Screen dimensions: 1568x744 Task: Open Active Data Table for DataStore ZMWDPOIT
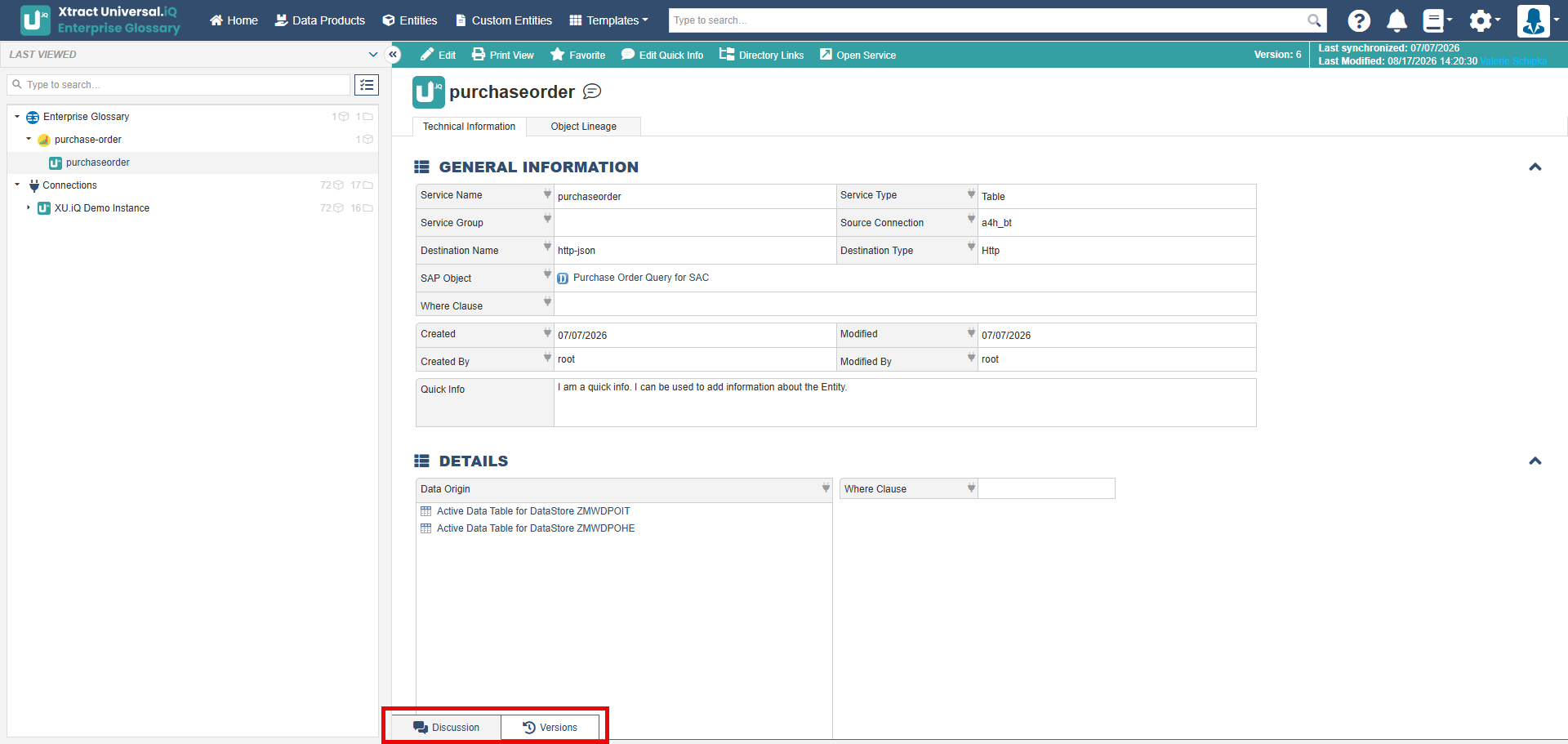(533, 511)
